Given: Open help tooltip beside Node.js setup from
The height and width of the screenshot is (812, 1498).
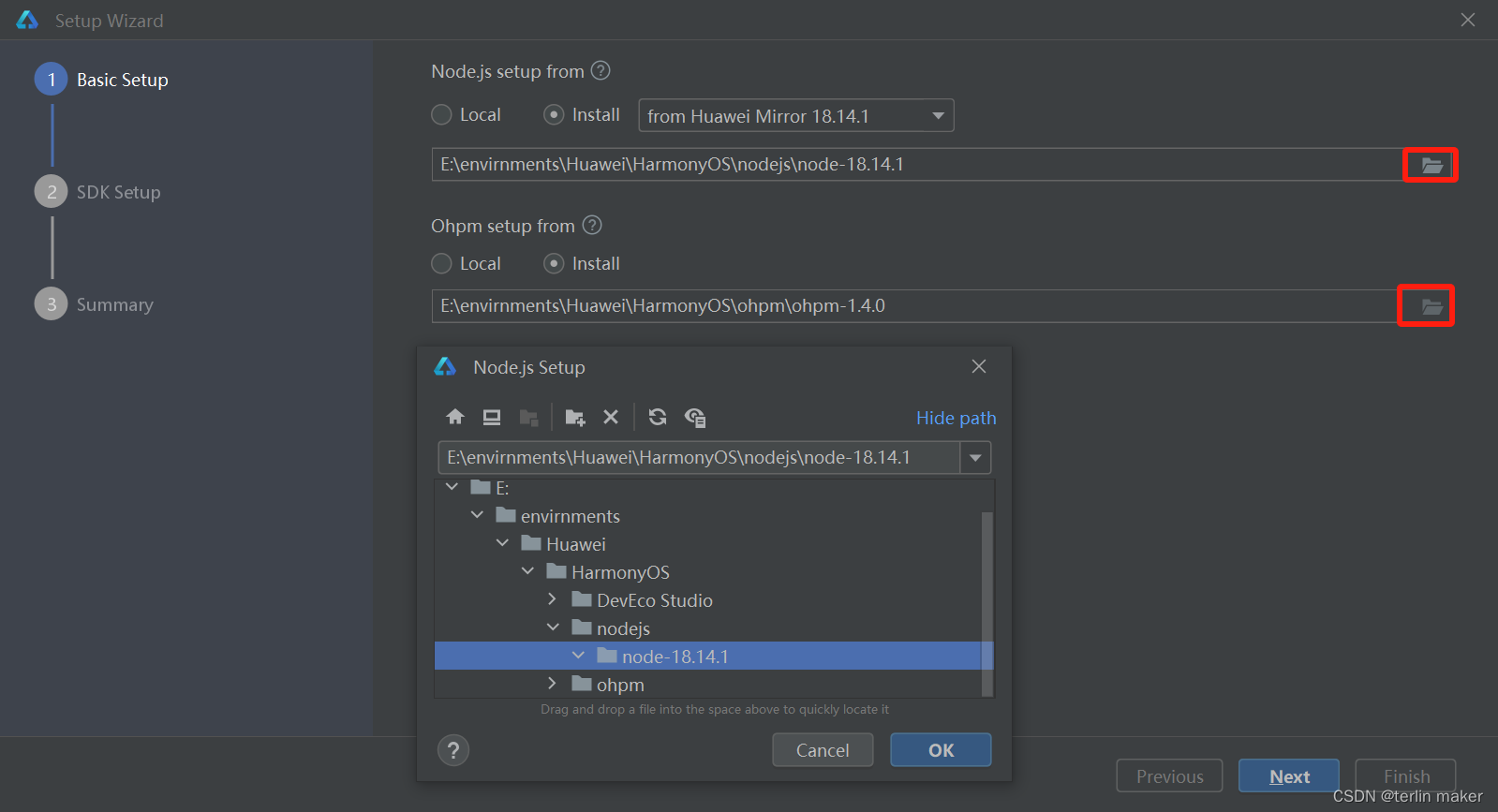Looking at the screenshot, I should pyautogui.click(x=601, y=70).
